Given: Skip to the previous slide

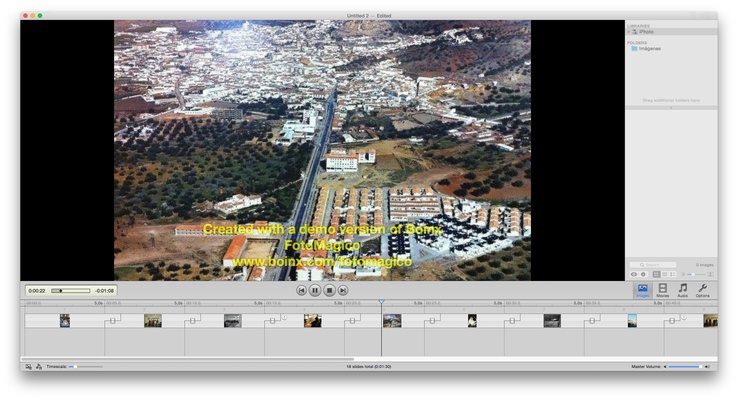Looking at the screenshot, I should point(301,290).
